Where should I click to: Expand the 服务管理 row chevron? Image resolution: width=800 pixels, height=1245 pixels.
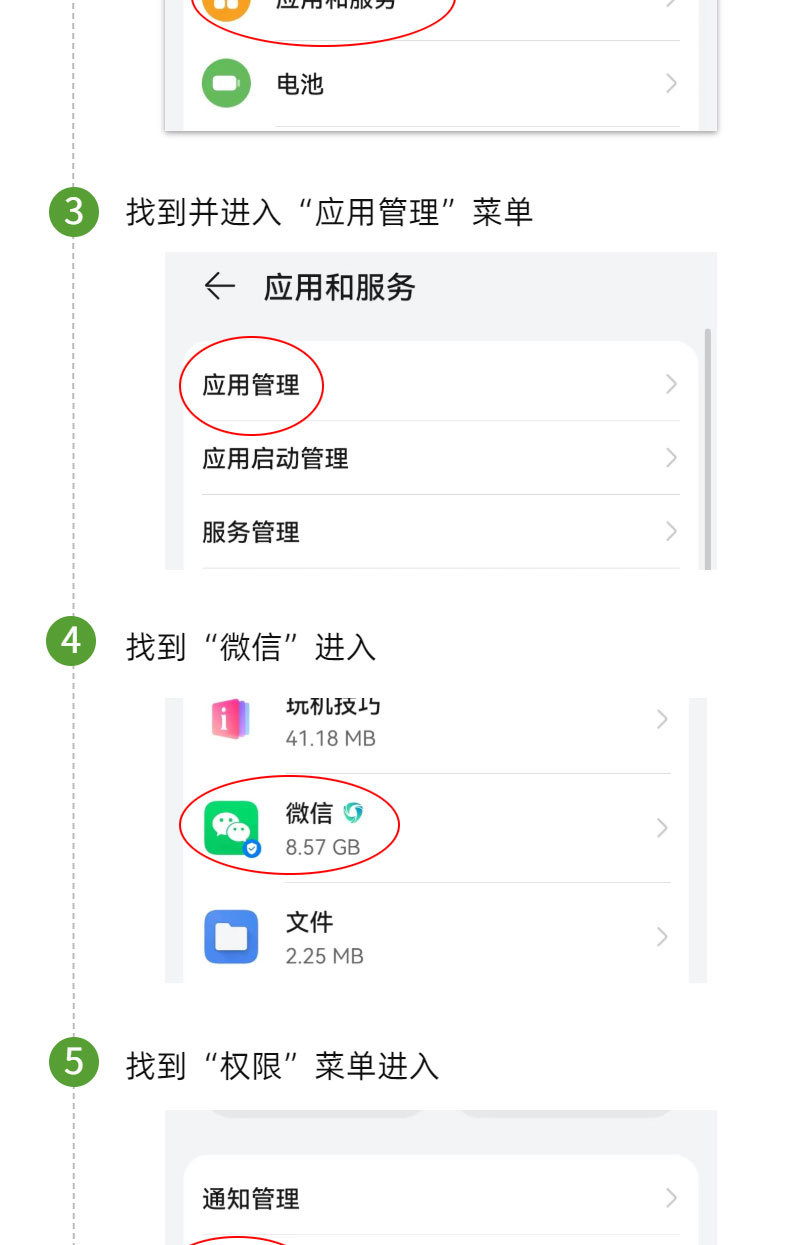pos(671,531)
